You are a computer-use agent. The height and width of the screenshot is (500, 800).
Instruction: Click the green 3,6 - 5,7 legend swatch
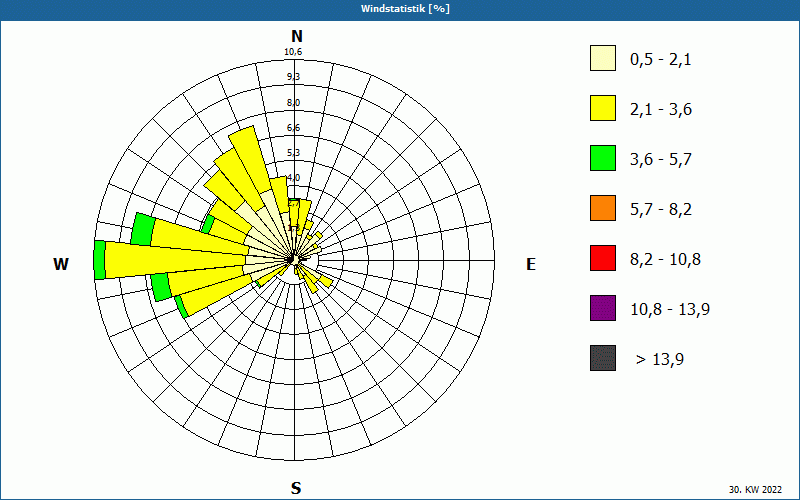click(603, 158)
